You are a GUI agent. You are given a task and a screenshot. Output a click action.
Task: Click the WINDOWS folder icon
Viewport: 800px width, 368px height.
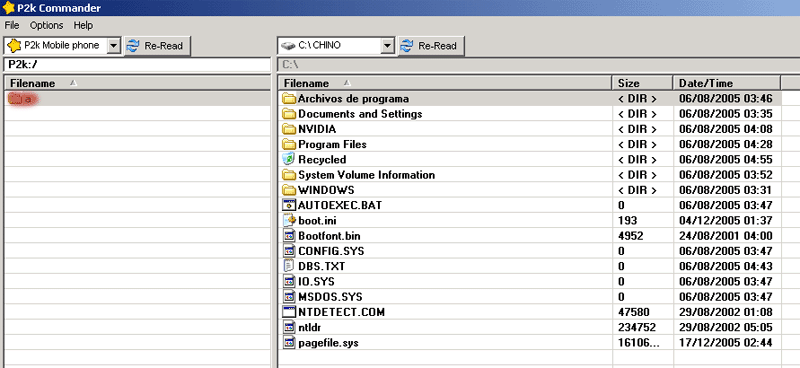(x=289, y=190)
